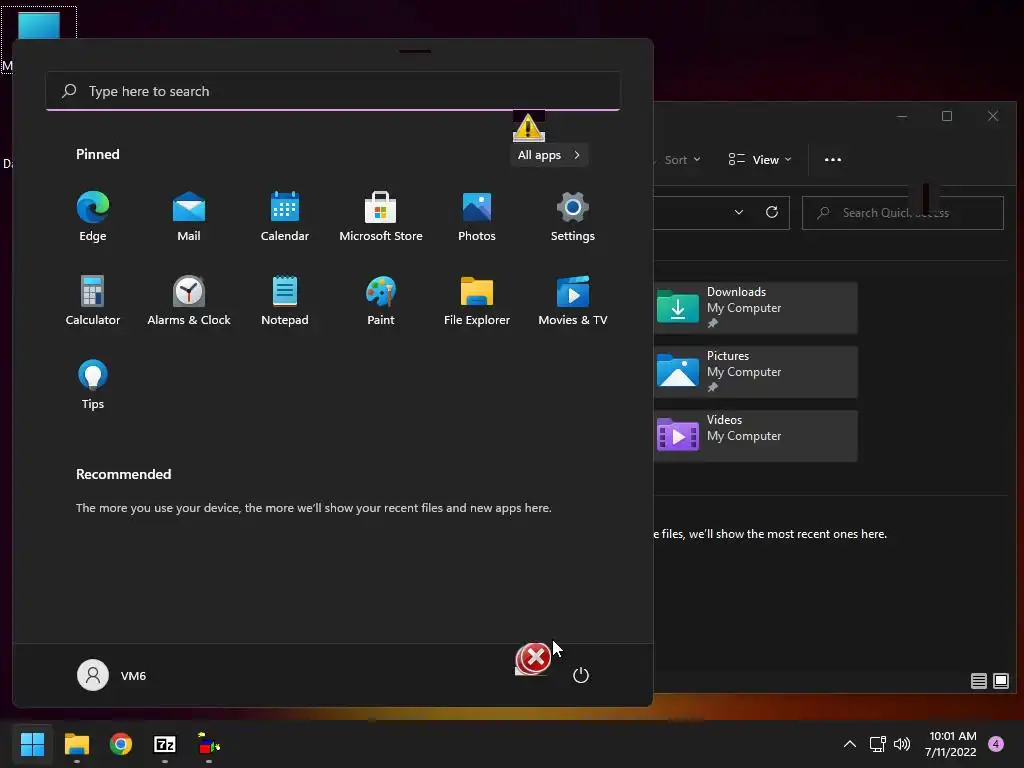Open Notepad from pinned apps
The image size is (1024, 768).
click(285, 300)
